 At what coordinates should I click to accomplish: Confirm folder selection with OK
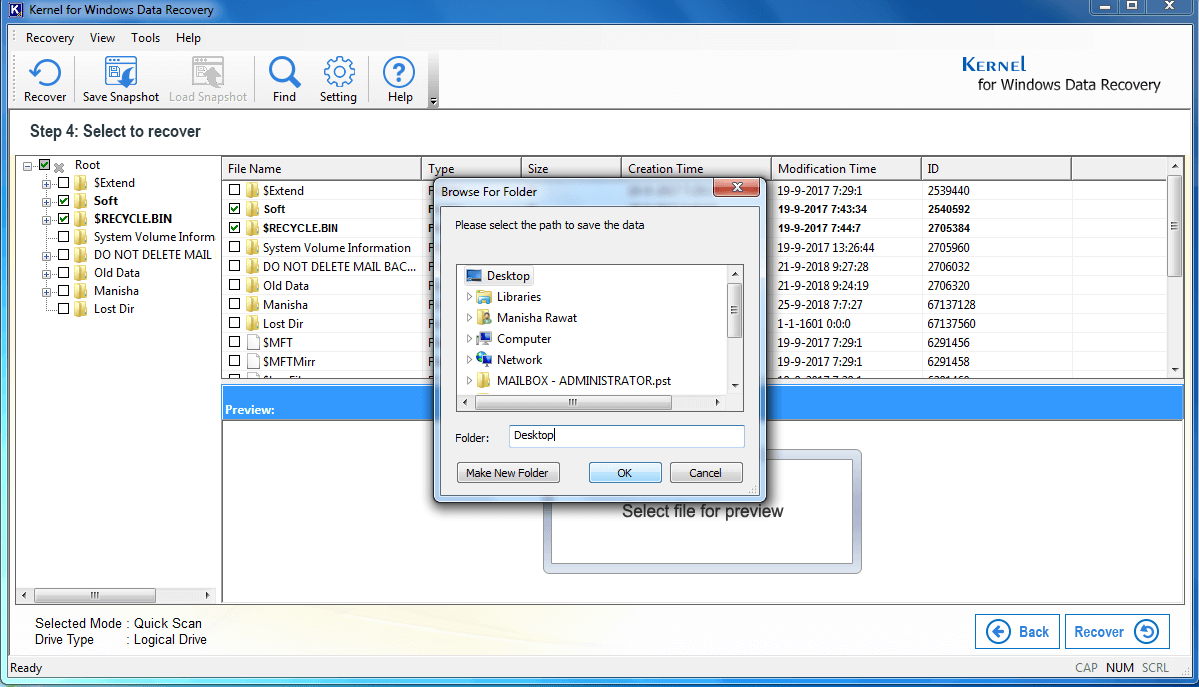click(x=625, y=473)
